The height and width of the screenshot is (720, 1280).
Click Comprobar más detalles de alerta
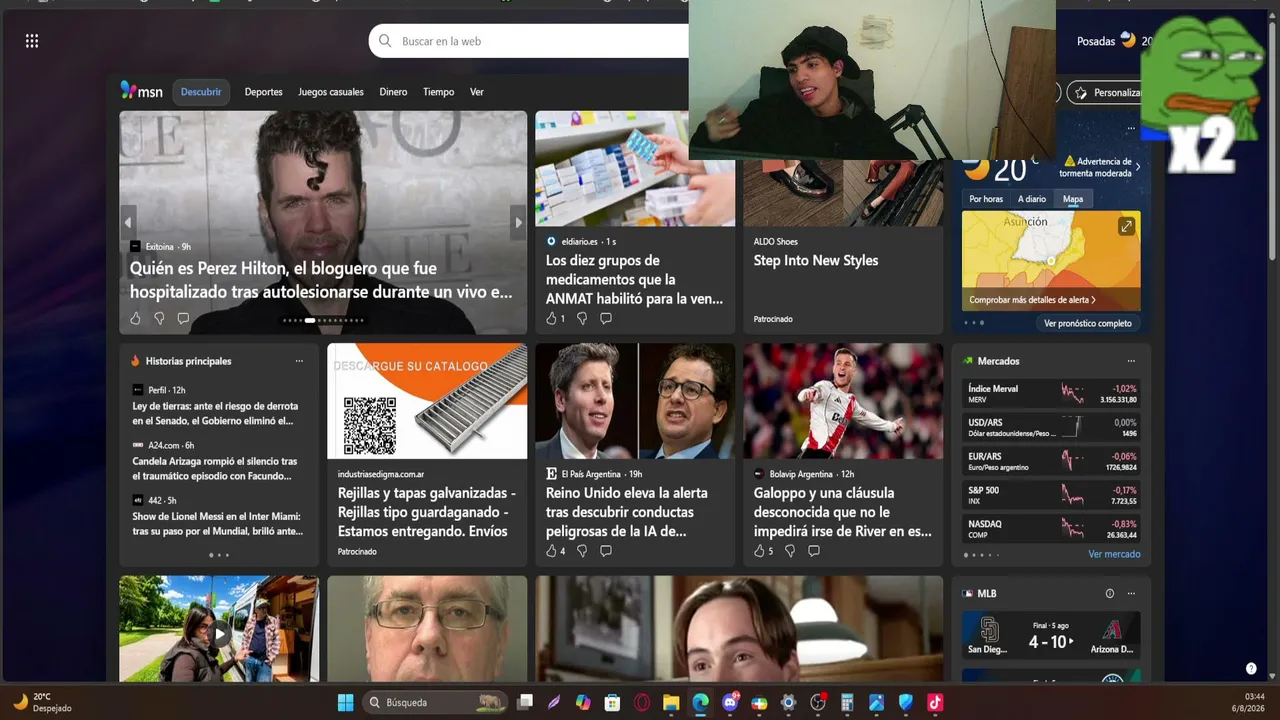pyautogui.click(x=1032, y=300)
